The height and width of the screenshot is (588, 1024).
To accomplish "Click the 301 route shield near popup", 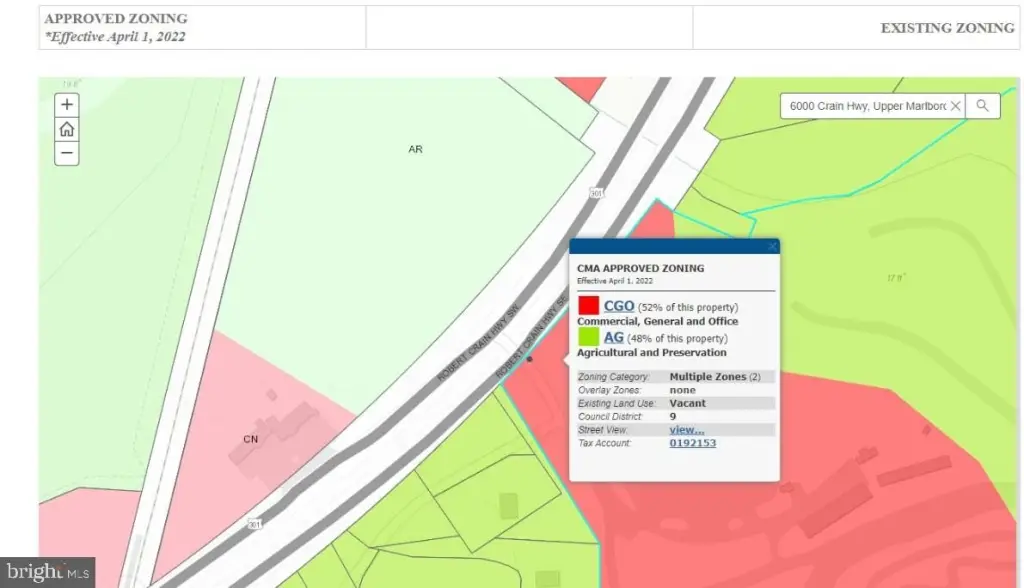I will [596, 193].
